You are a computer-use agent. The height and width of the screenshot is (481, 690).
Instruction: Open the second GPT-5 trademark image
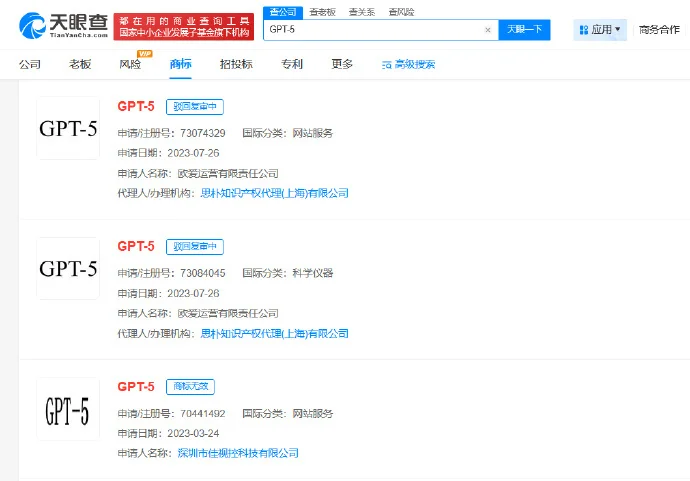pos(68,268)
